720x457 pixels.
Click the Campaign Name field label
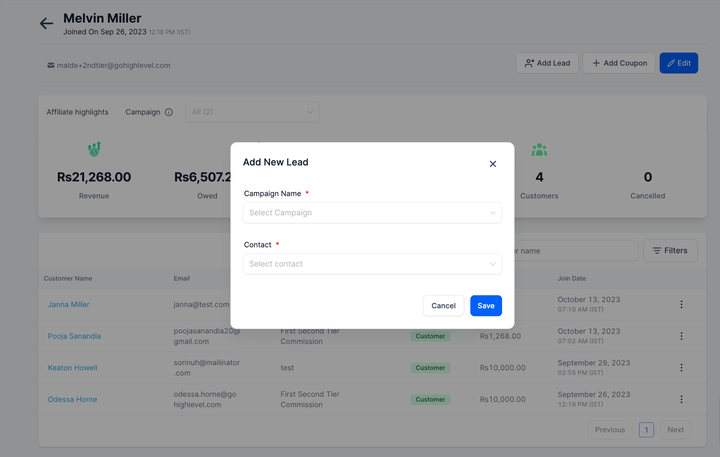coord(272,194)
